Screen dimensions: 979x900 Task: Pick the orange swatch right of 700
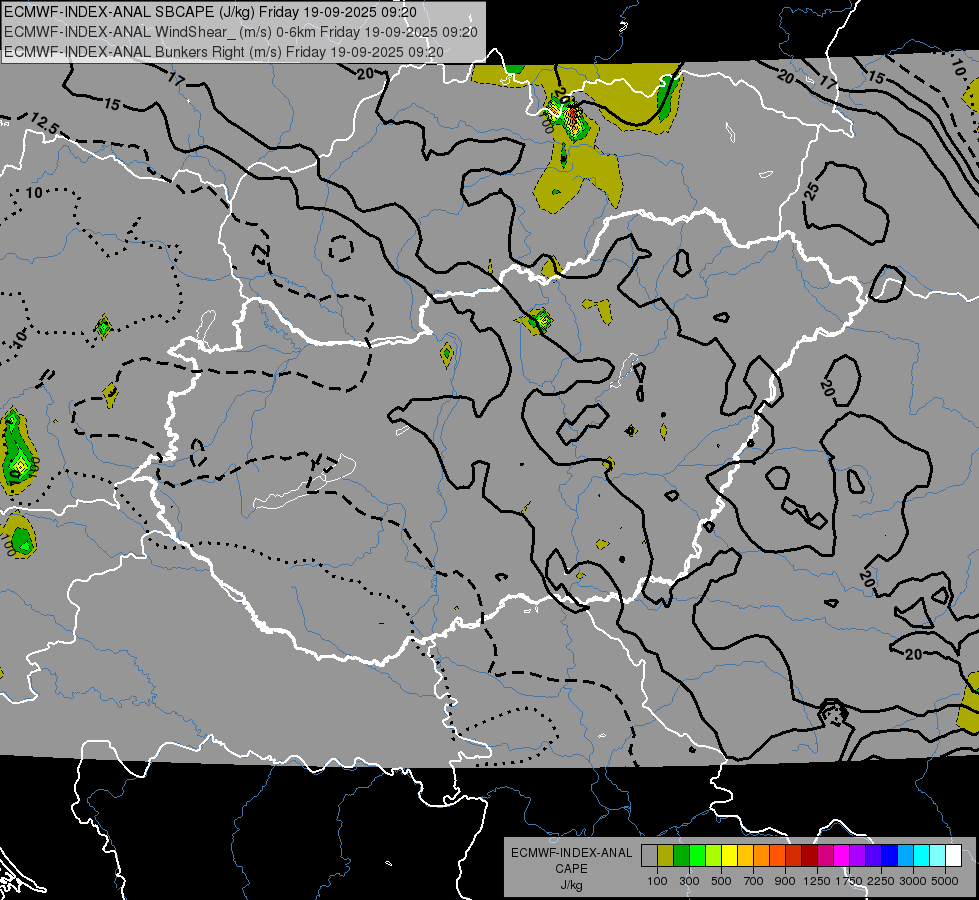762,856
